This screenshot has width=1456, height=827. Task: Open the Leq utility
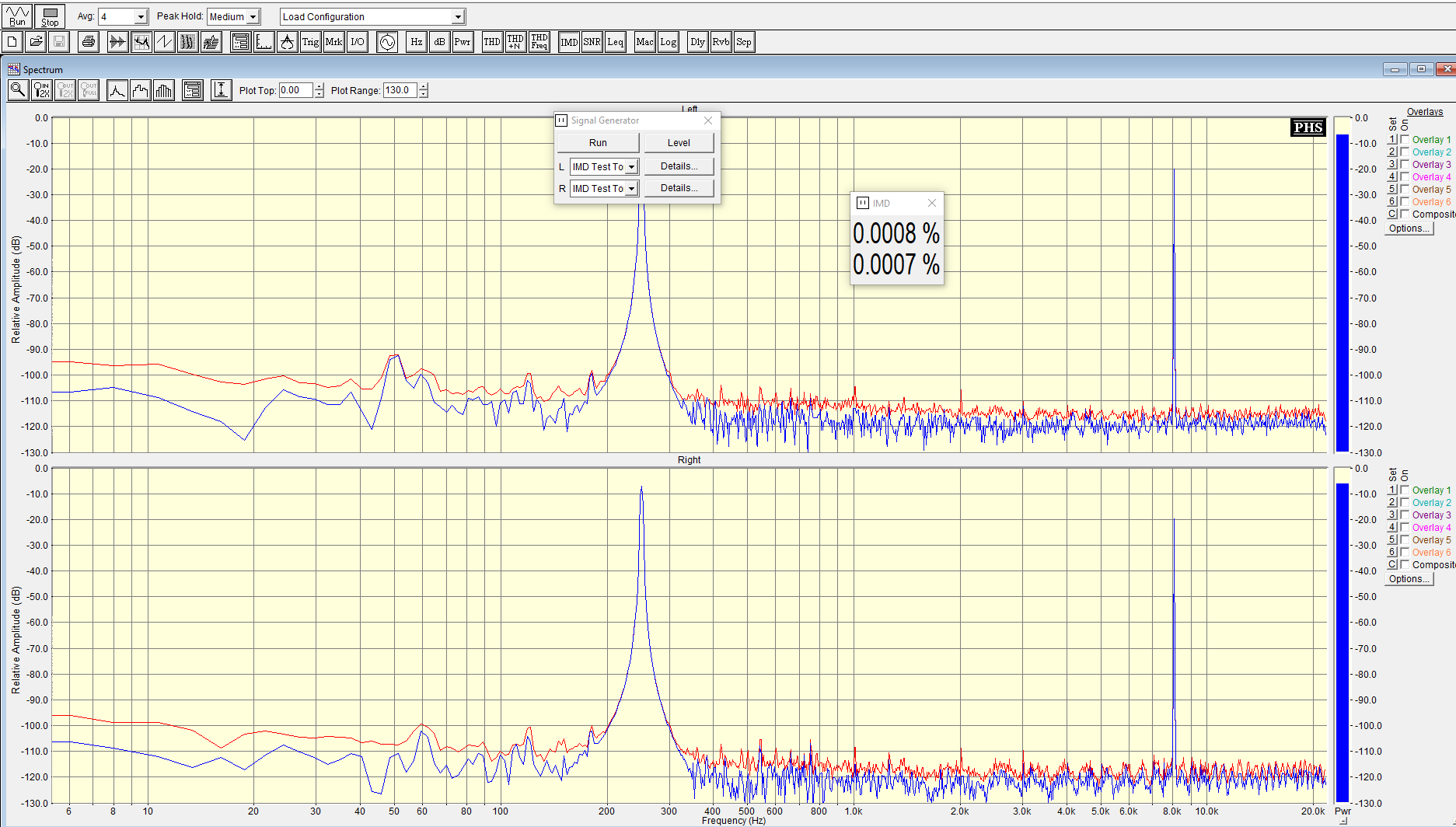tap(616, 42)
